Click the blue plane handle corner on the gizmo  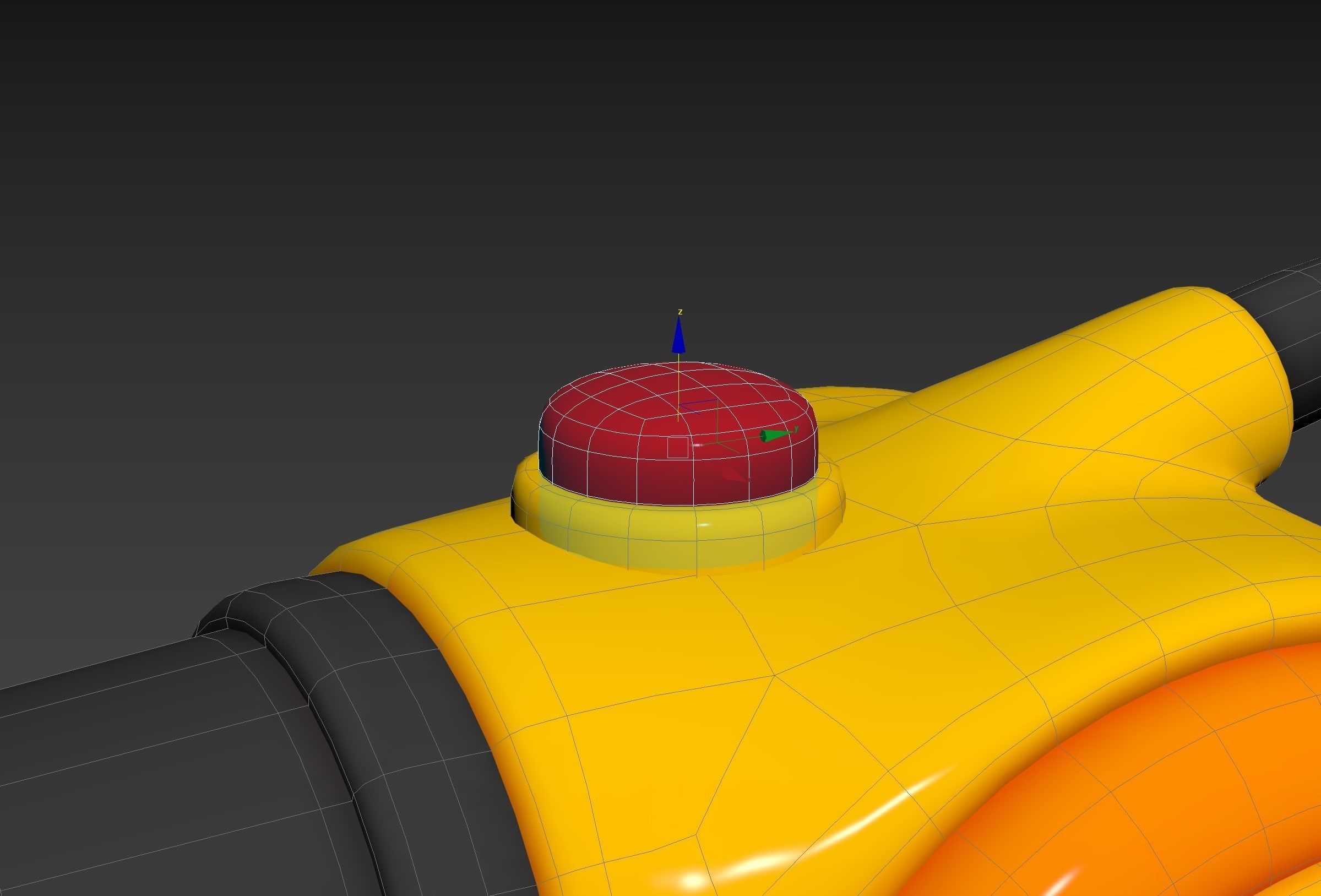click(x=699, y=406)
